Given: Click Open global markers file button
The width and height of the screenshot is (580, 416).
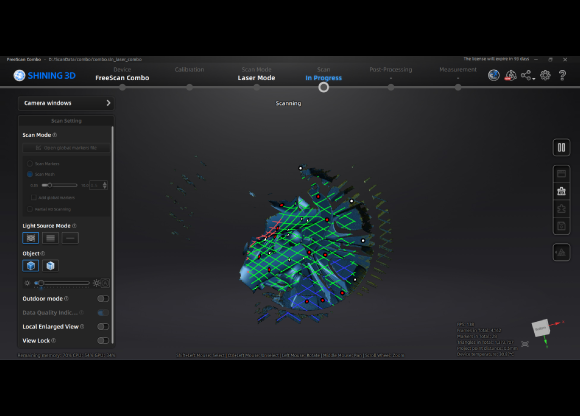Looking at the screenshot, I should point(67,148).
